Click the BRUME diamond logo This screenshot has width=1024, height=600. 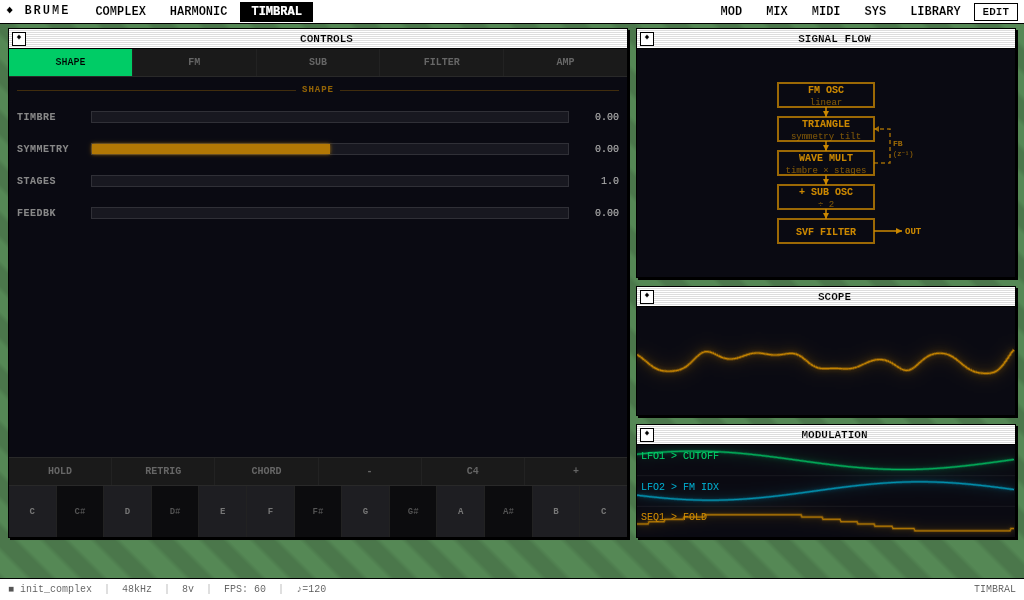pyautogui.click(x=10, y=11)
